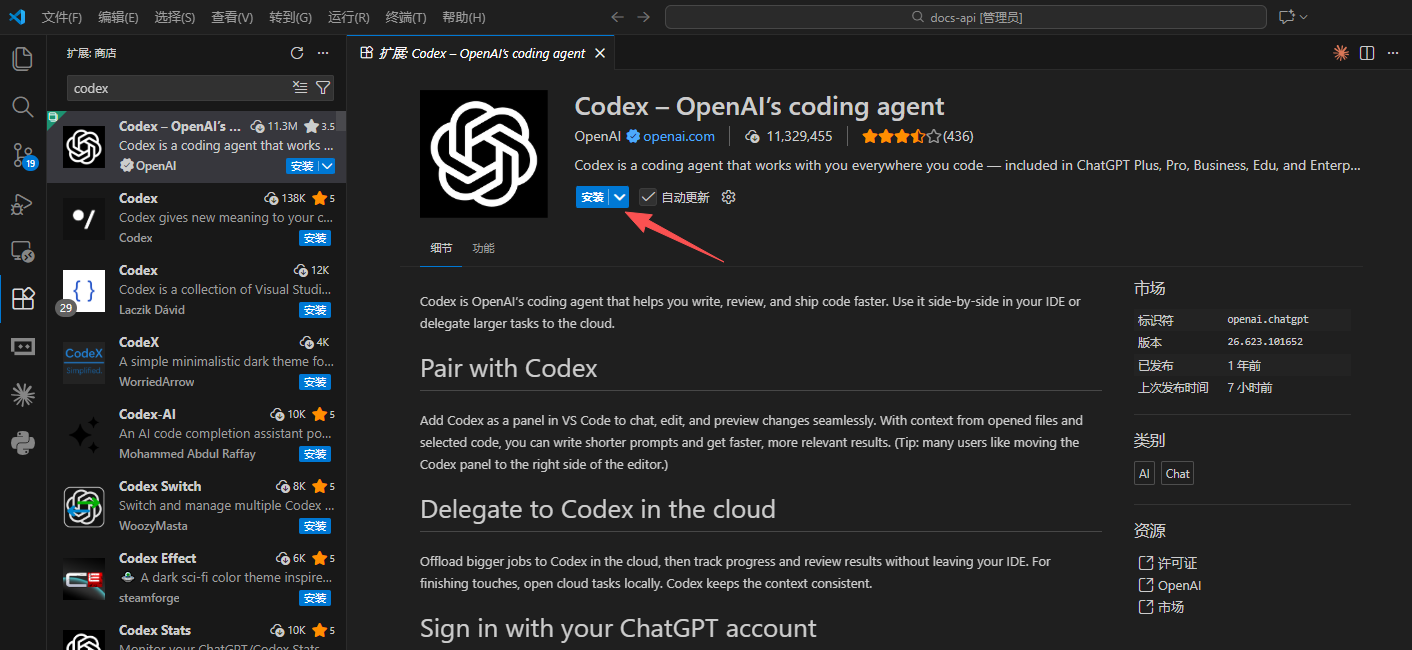The image size is (1412, 650).
Task: Open the Python icon in activity bar
Action: [22, 442]
